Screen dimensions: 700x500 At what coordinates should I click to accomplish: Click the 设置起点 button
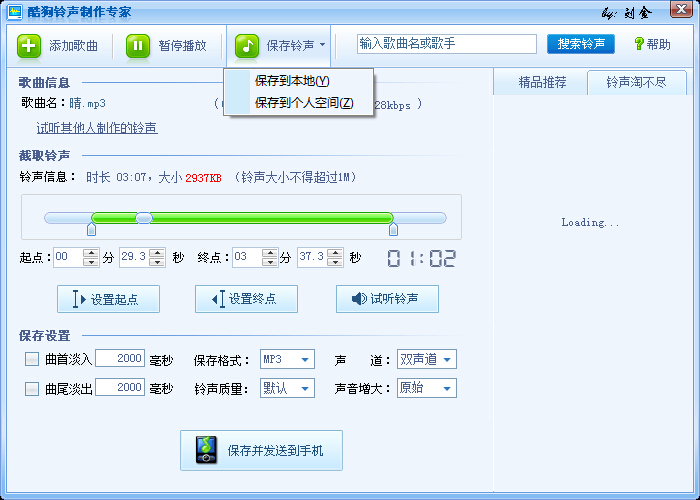tap(108, 299)
